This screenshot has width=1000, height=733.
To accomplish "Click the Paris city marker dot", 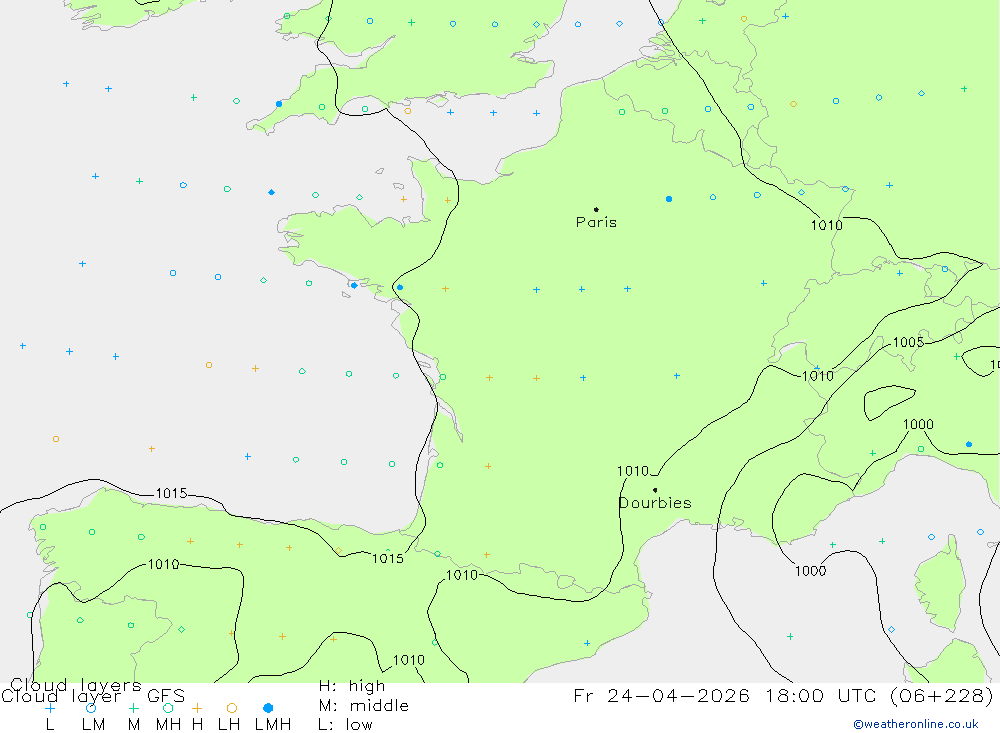I will [x=596, y=209].
